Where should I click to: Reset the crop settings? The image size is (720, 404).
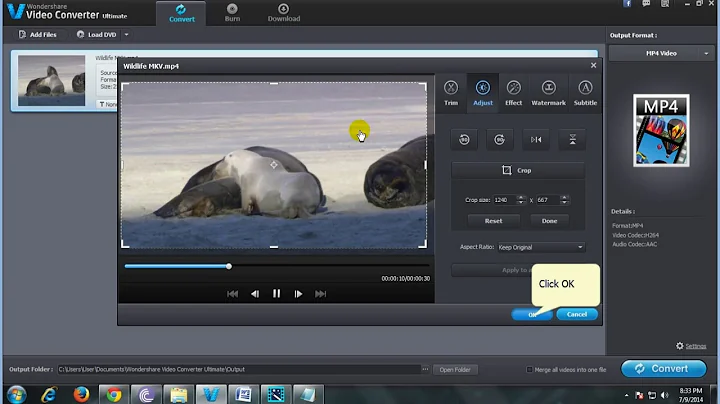tap(494, 221)
